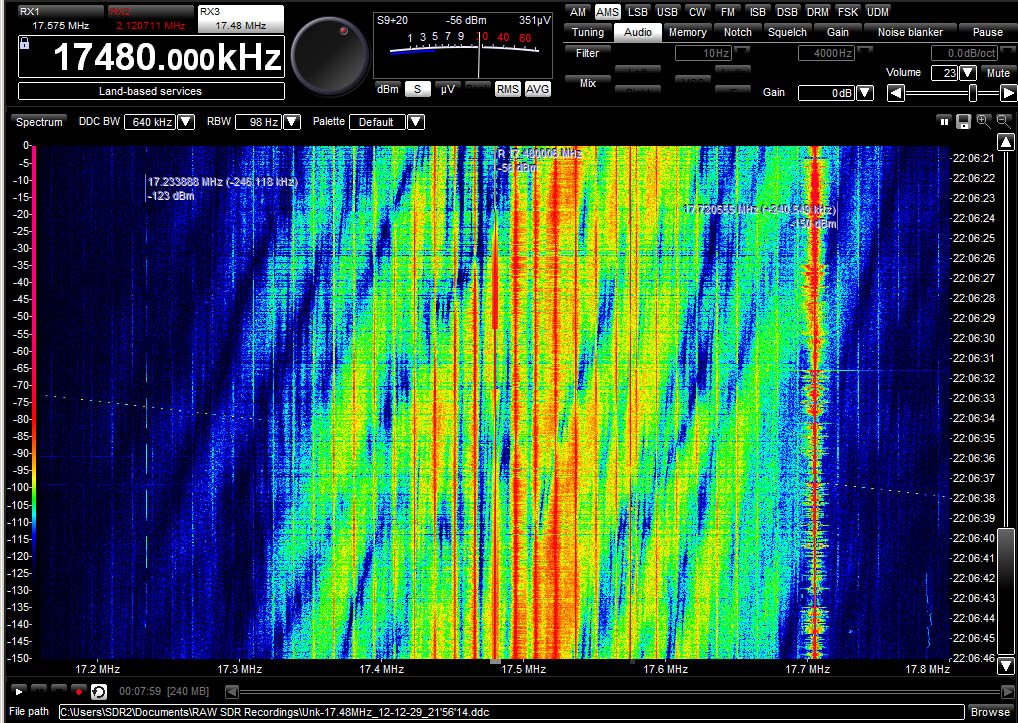
Task: Zoom out of the spectrum with magnifier minus
Action: click(1004, 121)
